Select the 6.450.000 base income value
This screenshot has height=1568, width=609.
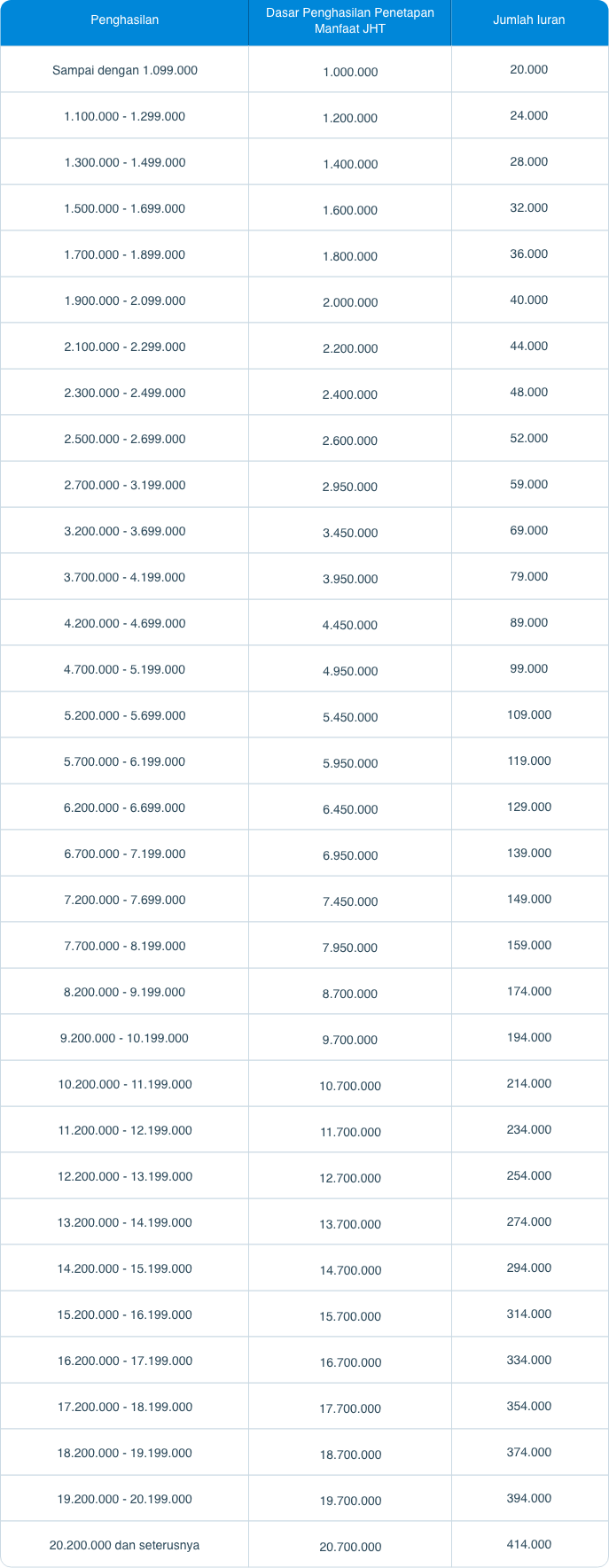click(350, 809)
